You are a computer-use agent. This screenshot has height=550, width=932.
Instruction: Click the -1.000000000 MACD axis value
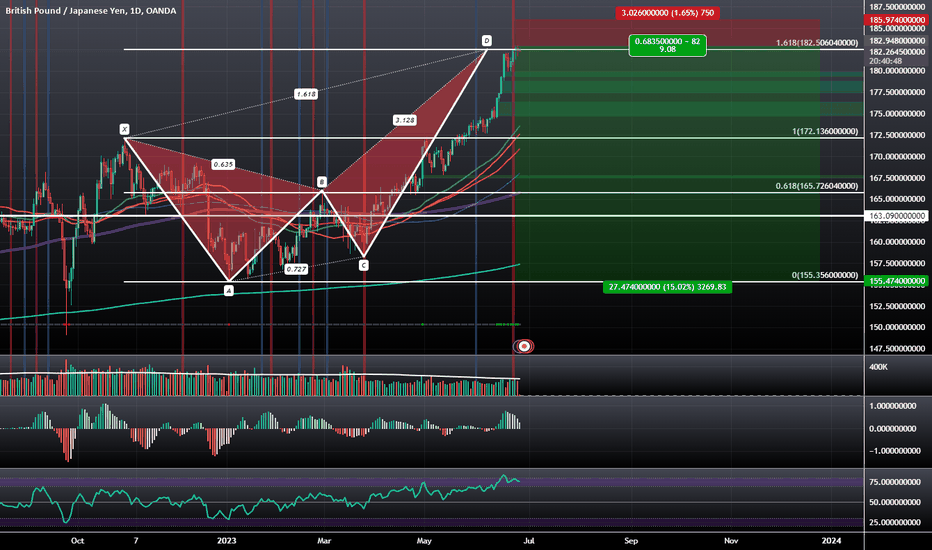pyautogui.click(x=895, y=451)
